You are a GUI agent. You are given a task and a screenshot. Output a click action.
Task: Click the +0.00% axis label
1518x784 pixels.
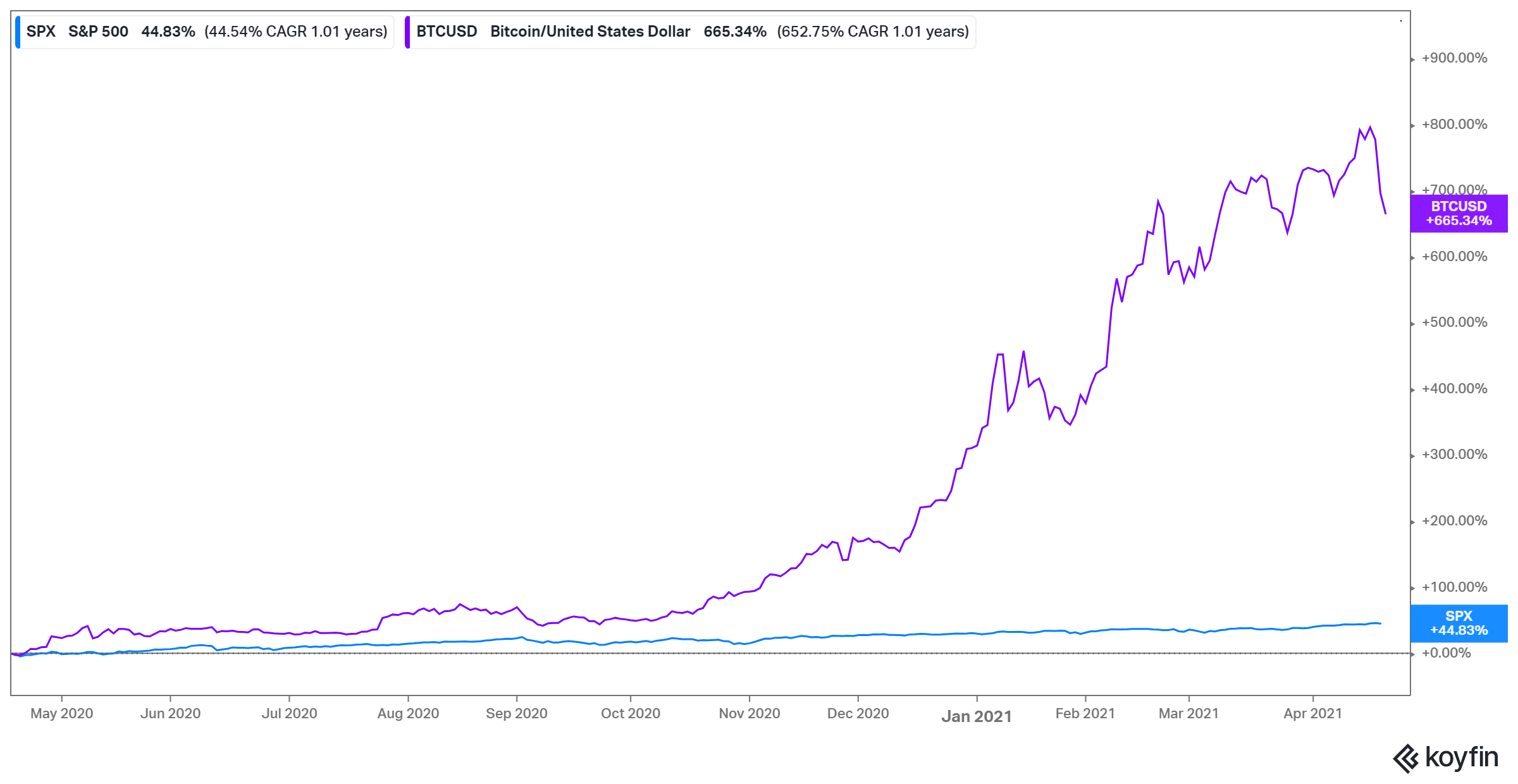[1446, 653]
